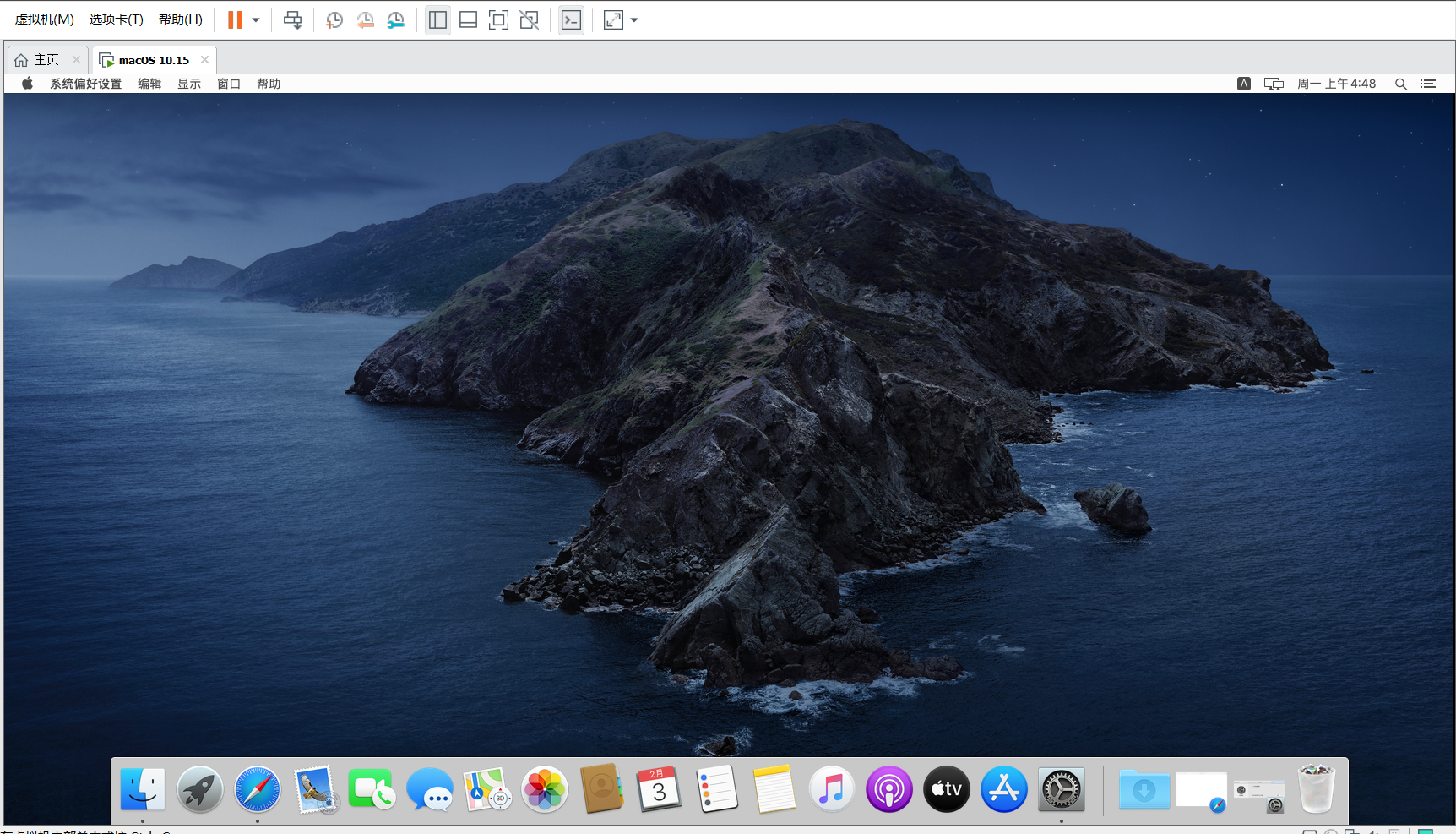Take a snapshot of this virtual machine
Screen dimensions: 1456x834
[334, 20]
